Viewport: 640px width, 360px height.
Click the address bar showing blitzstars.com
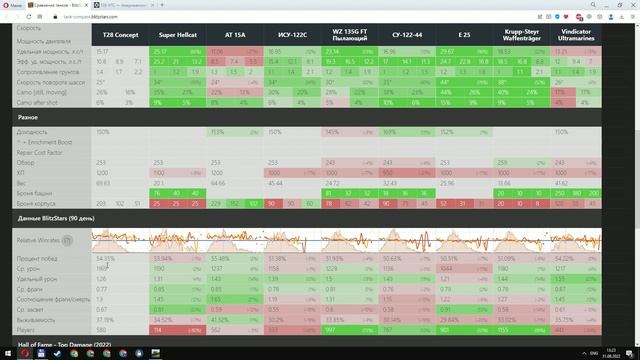[x=91, y=17]
